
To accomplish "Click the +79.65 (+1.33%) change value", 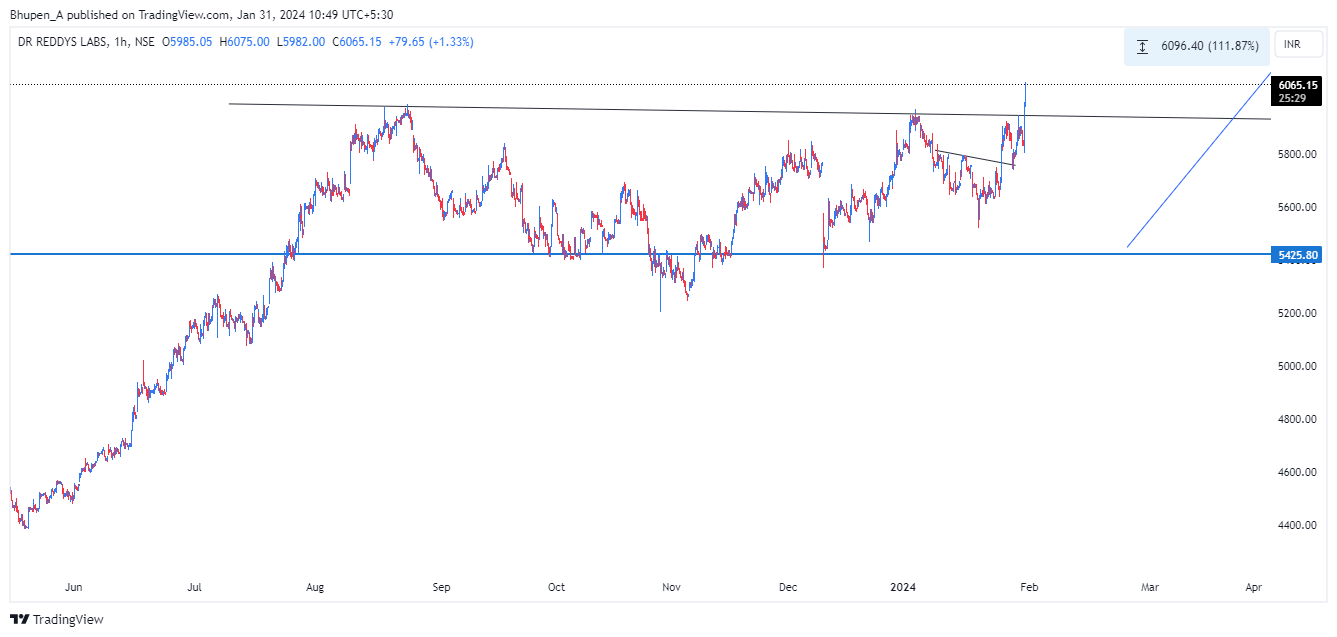I will point(431,42).
